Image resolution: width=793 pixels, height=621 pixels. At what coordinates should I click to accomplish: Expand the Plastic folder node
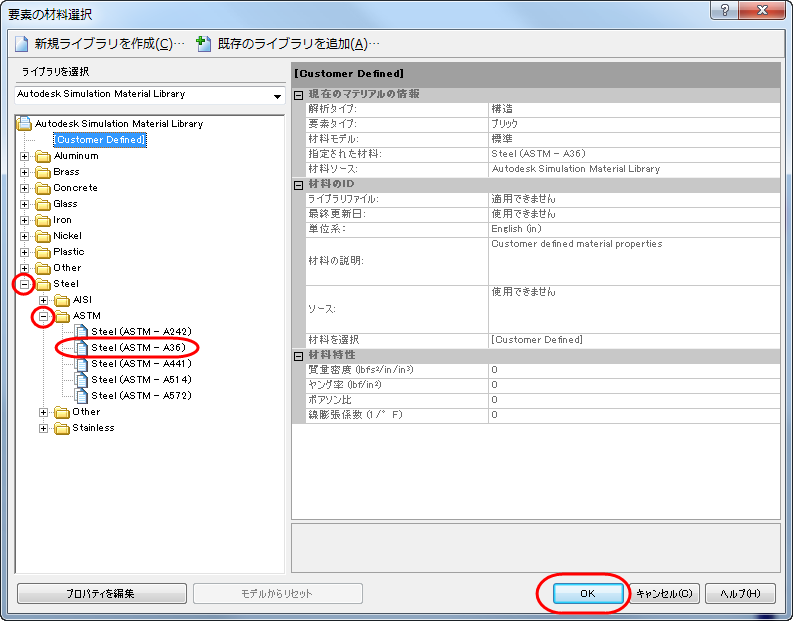(24, 252)
